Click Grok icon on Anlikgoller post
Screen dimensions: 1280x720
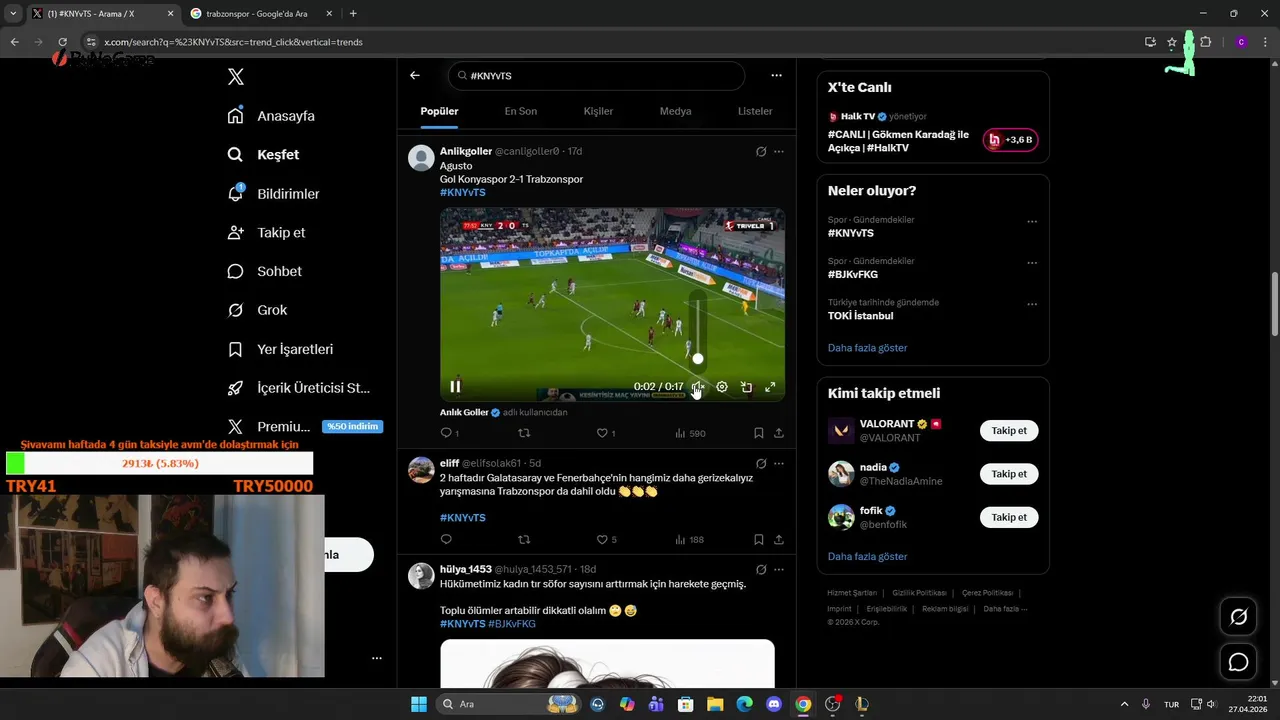tap(761, 152)
